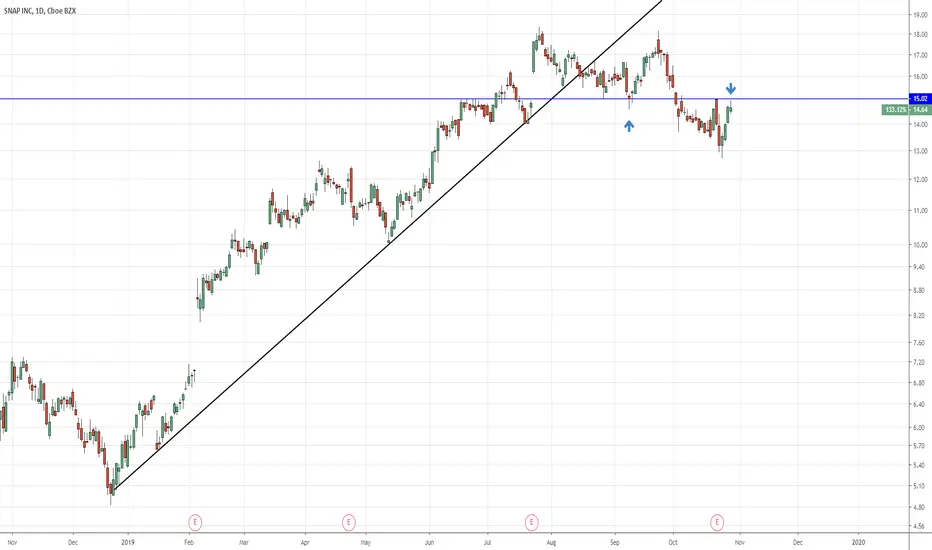The height and width of the screenshot is (550, 932).
Task: Select the blue 15.02 horizontal line price label
Action: pos(920,99)
